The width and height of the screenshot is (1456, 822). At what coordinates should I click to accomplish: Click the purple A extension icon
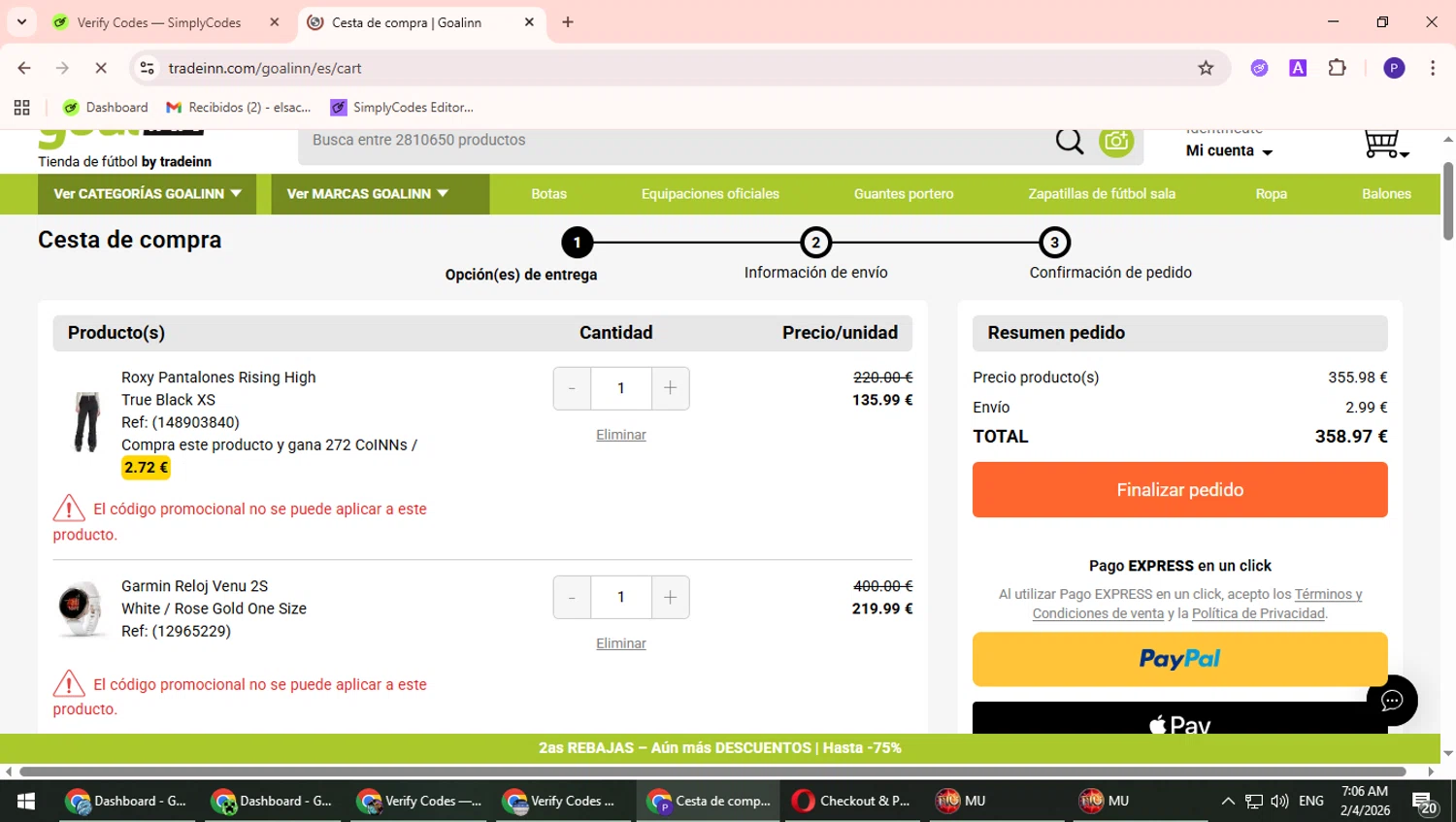pos(1298,68)
